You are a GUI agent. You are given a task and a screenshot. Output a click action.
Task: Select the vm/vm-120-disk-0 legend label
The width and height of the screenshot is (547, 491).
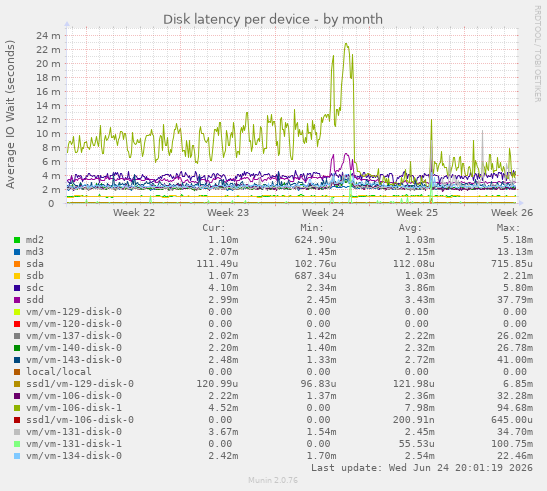[x=74, y=324]
